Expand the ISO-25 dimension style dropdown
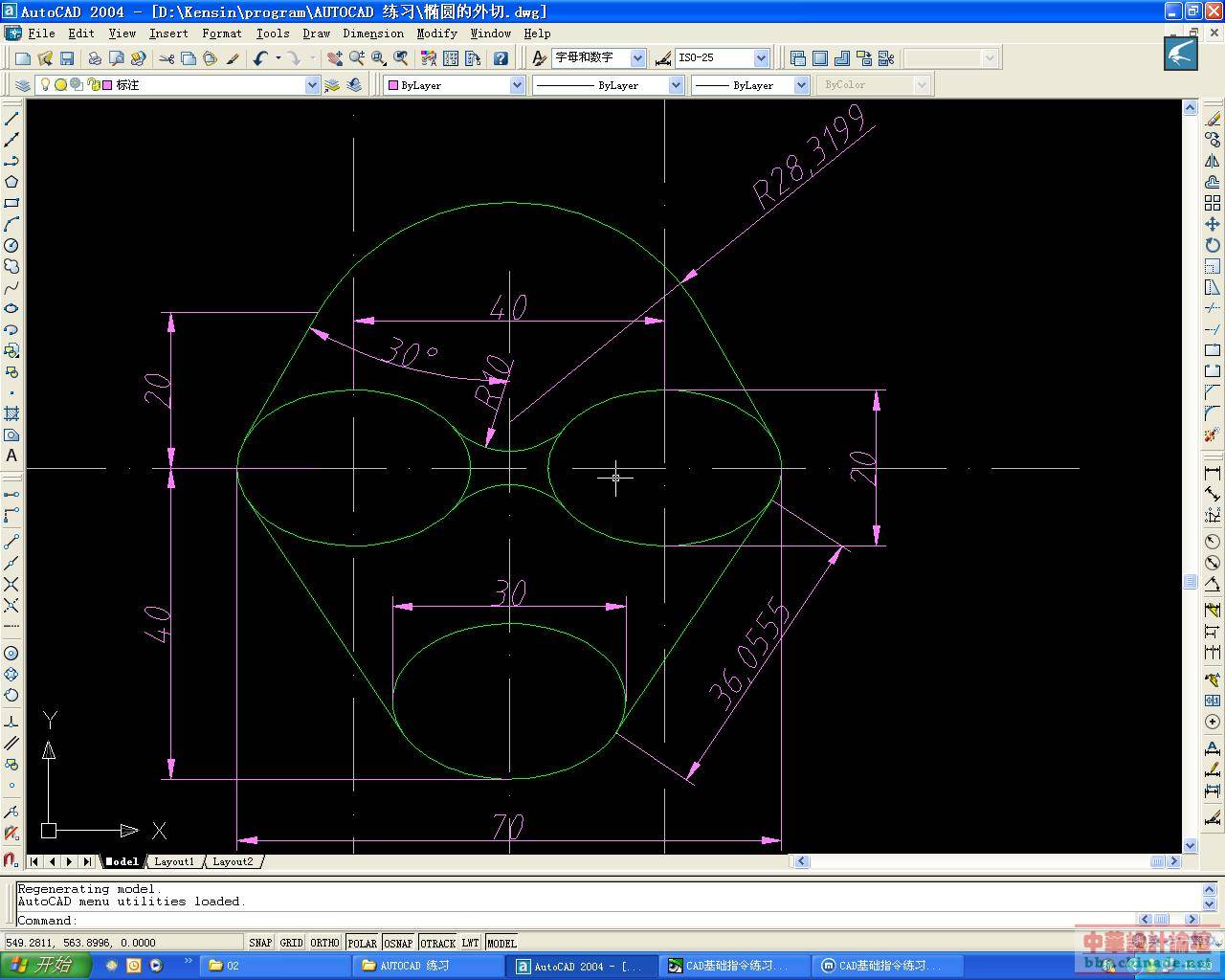1225x980 pixels. pyautogui.click(x=762, y=58)
